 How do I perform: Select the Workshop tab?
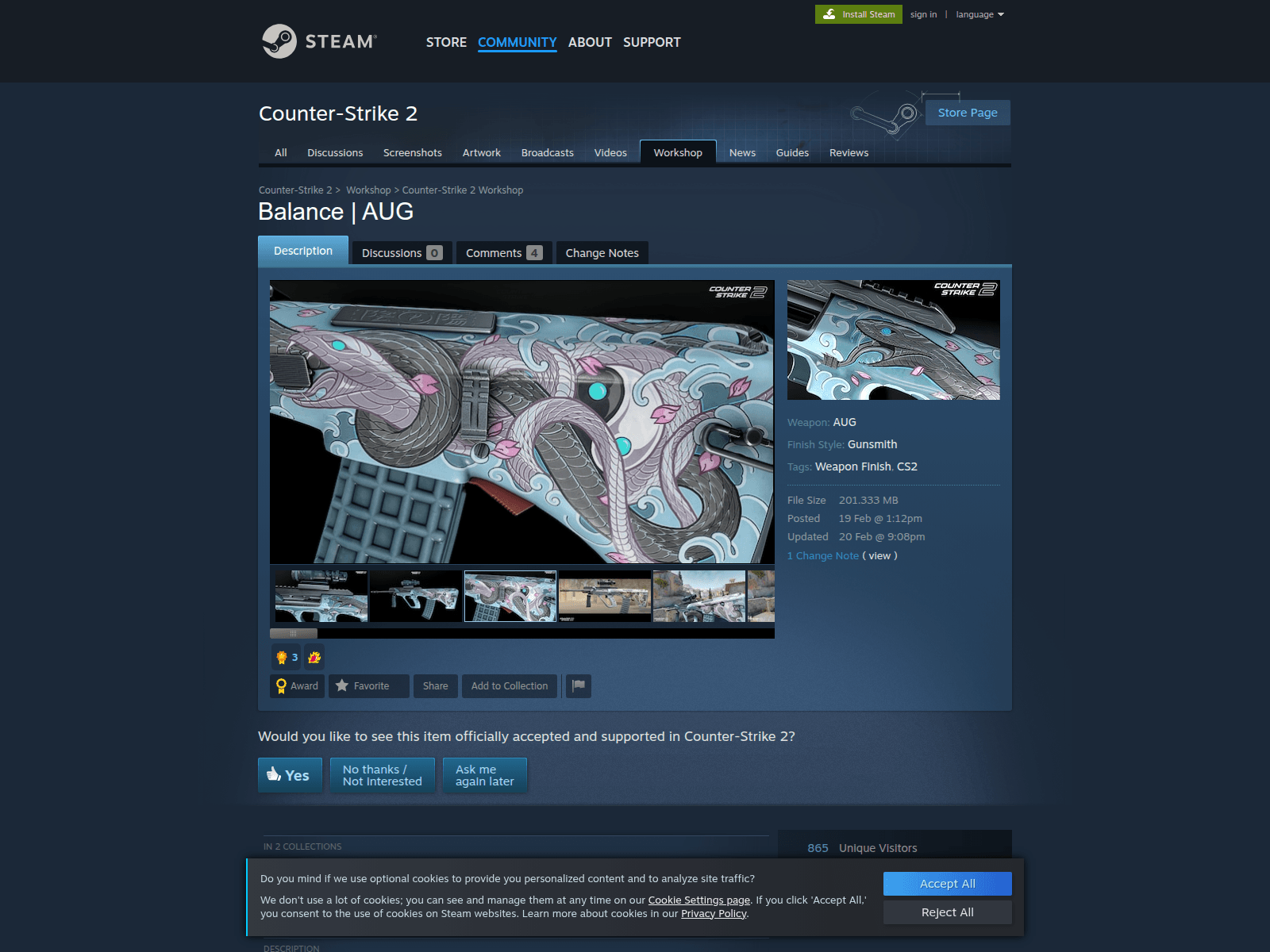point(678,152)
